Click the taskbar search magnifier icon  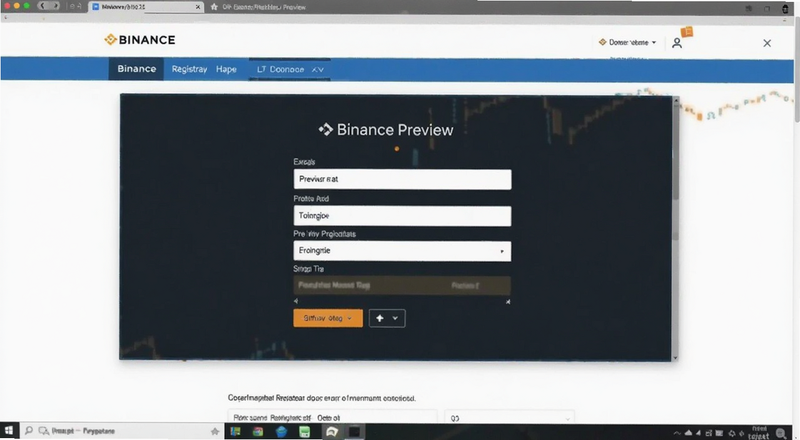click(29, 431)
